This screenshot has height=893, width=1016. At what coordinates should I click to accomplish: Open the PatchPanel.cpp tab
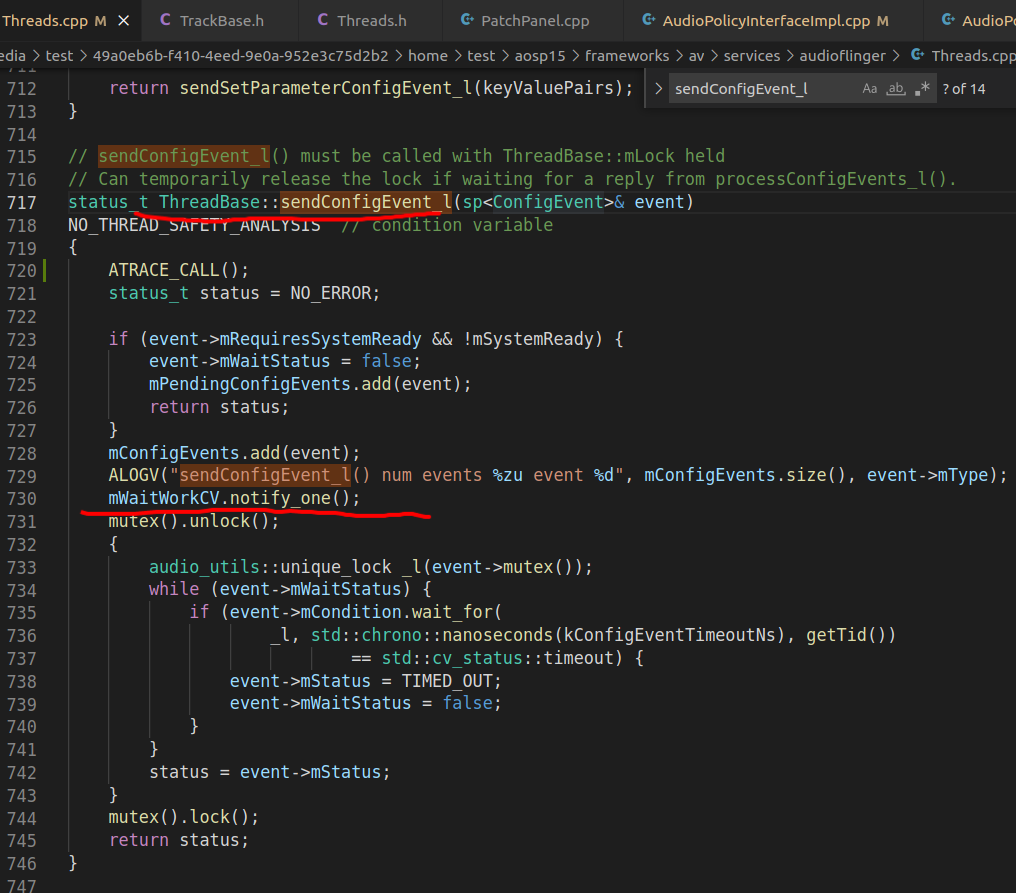535,21
